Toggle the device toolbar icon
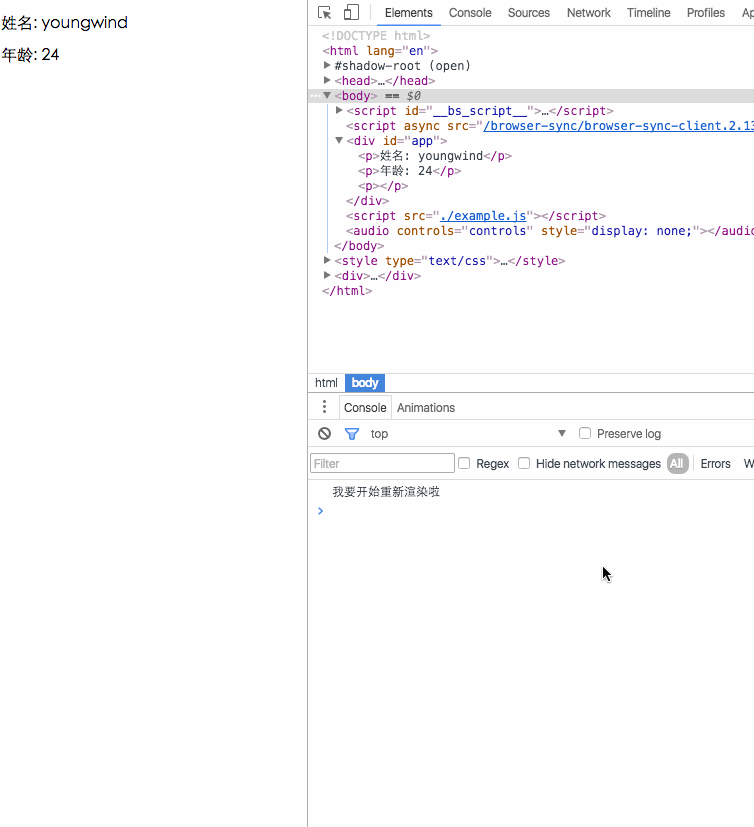754x827 pixels. click(x=351, y=12)
